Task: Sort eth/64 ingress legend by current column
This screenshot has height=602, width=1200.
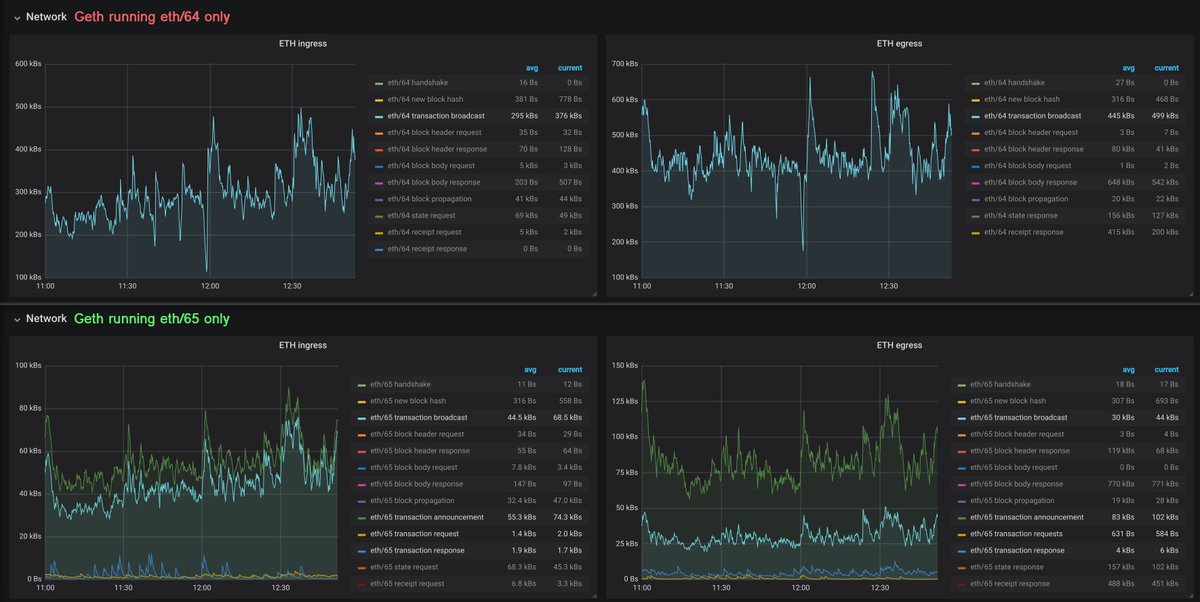Action: 569,68
